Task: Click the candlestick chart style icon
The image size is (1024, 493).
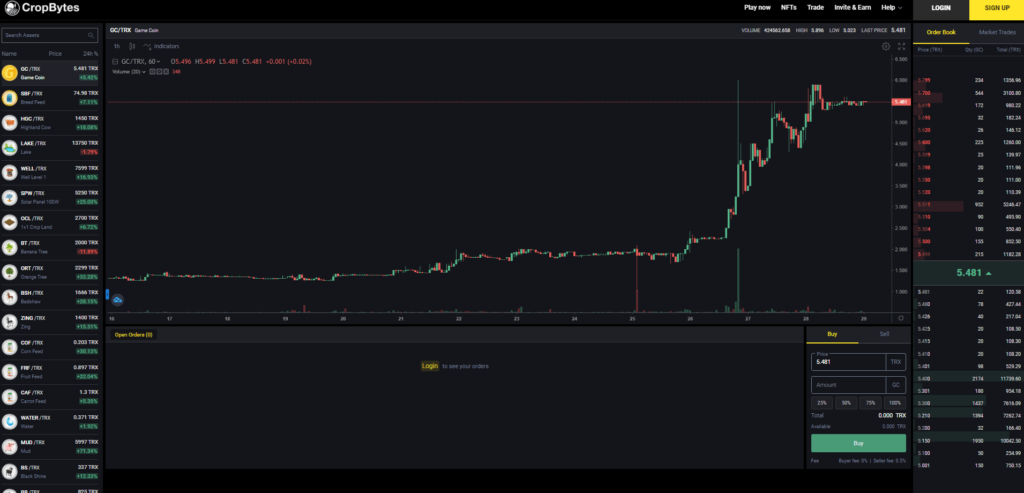Action: click(x=132, y=46)
